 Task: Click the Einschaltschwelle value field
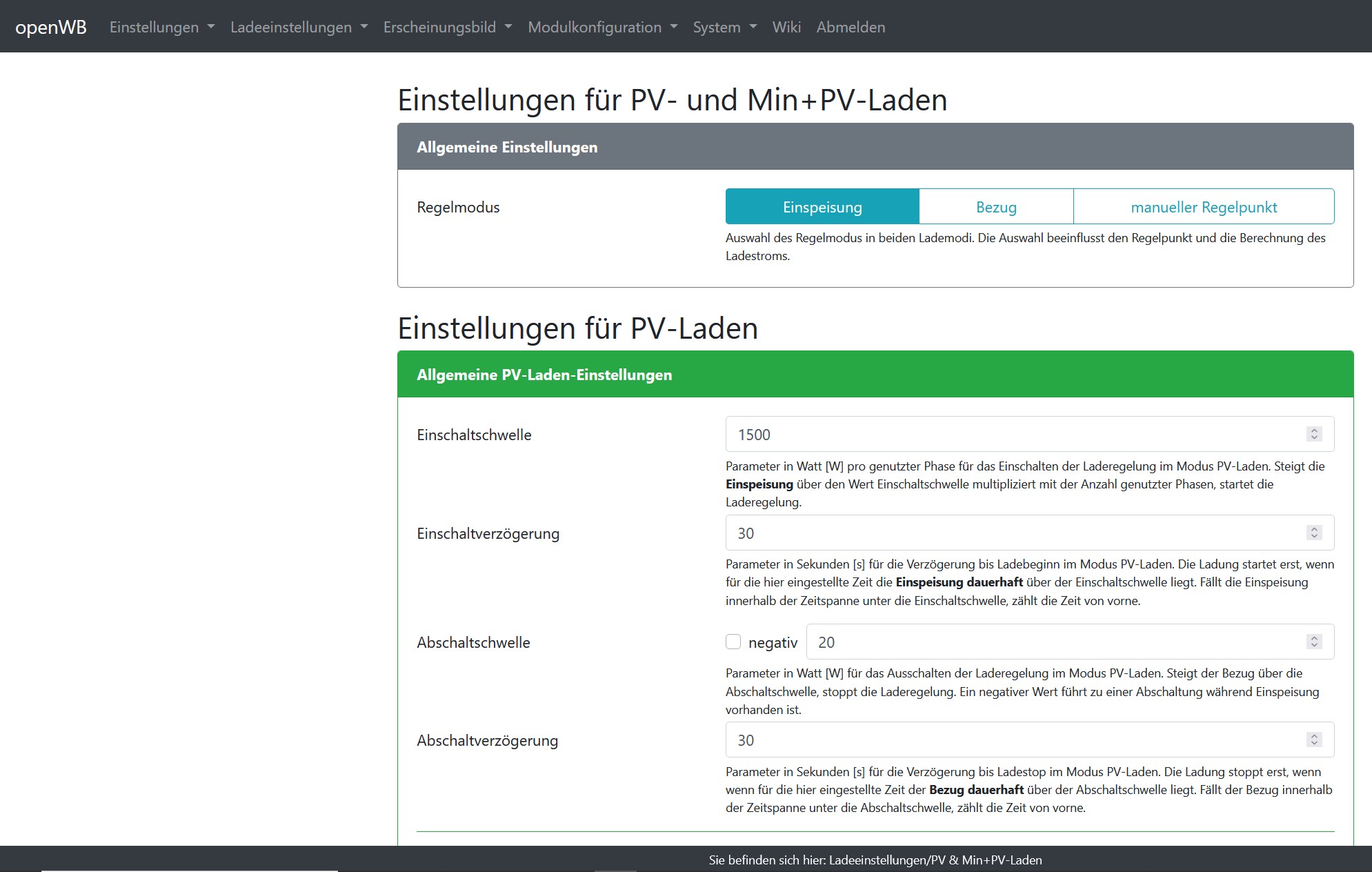tap(1014, 435)
